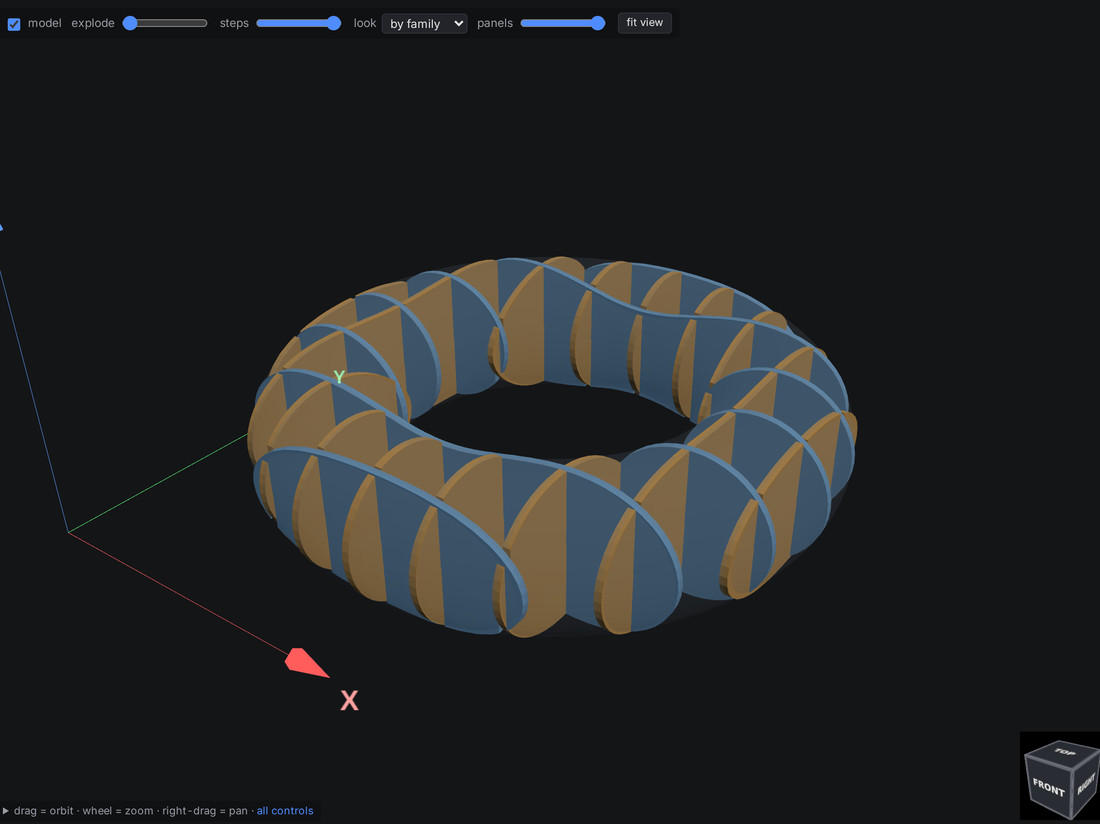Click the panels slider handle

(x=598, y=23)
